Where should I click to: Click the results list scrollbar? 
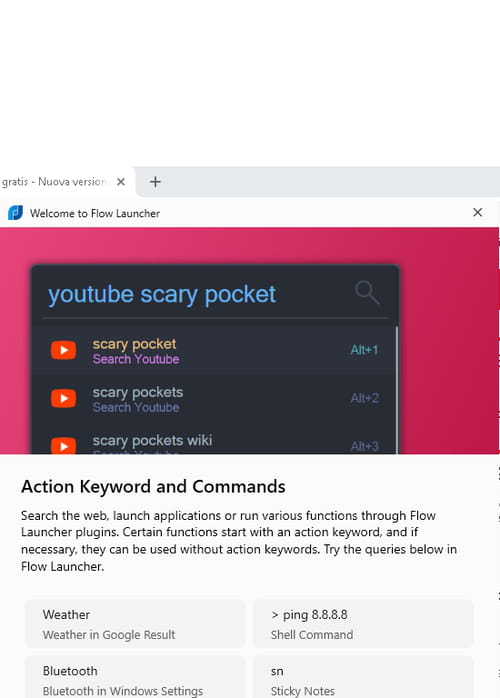pyautogui.click(x=396, y=390)
